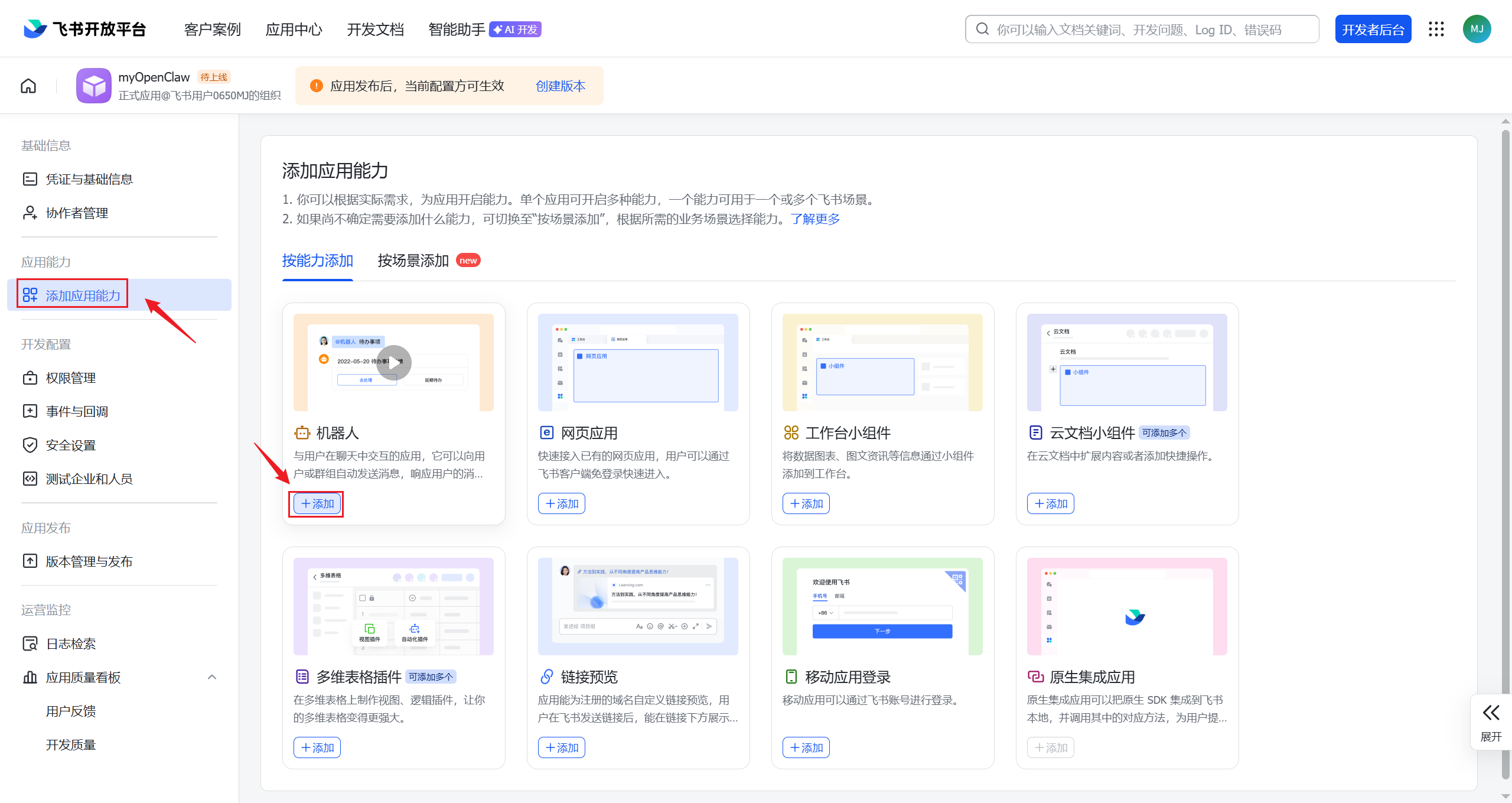Click the myOpenClaw app icon
The width and height of the screenshot is (1512, 803).
[x=93, y=86]
